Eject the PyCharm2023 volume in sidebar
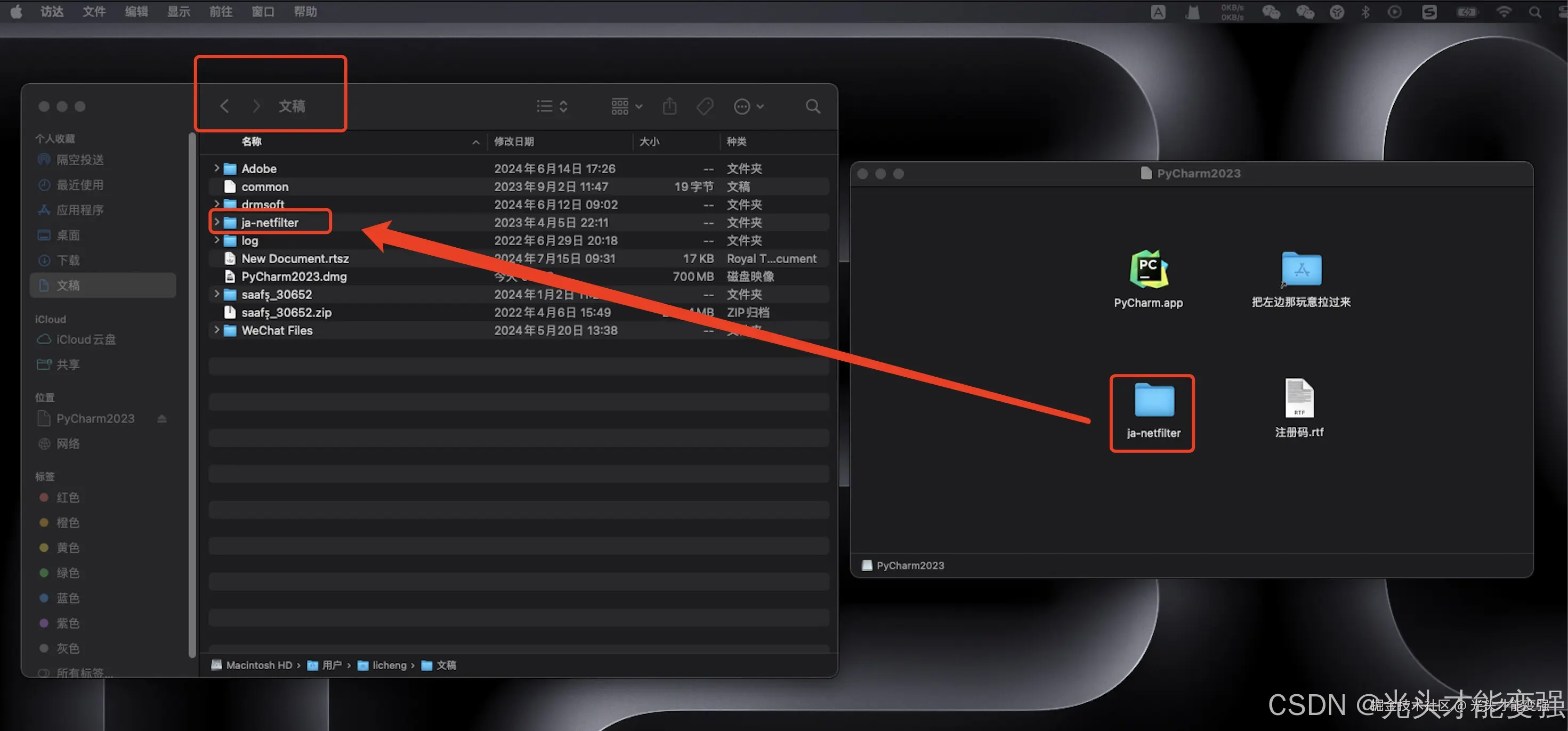 click(162, 419)
